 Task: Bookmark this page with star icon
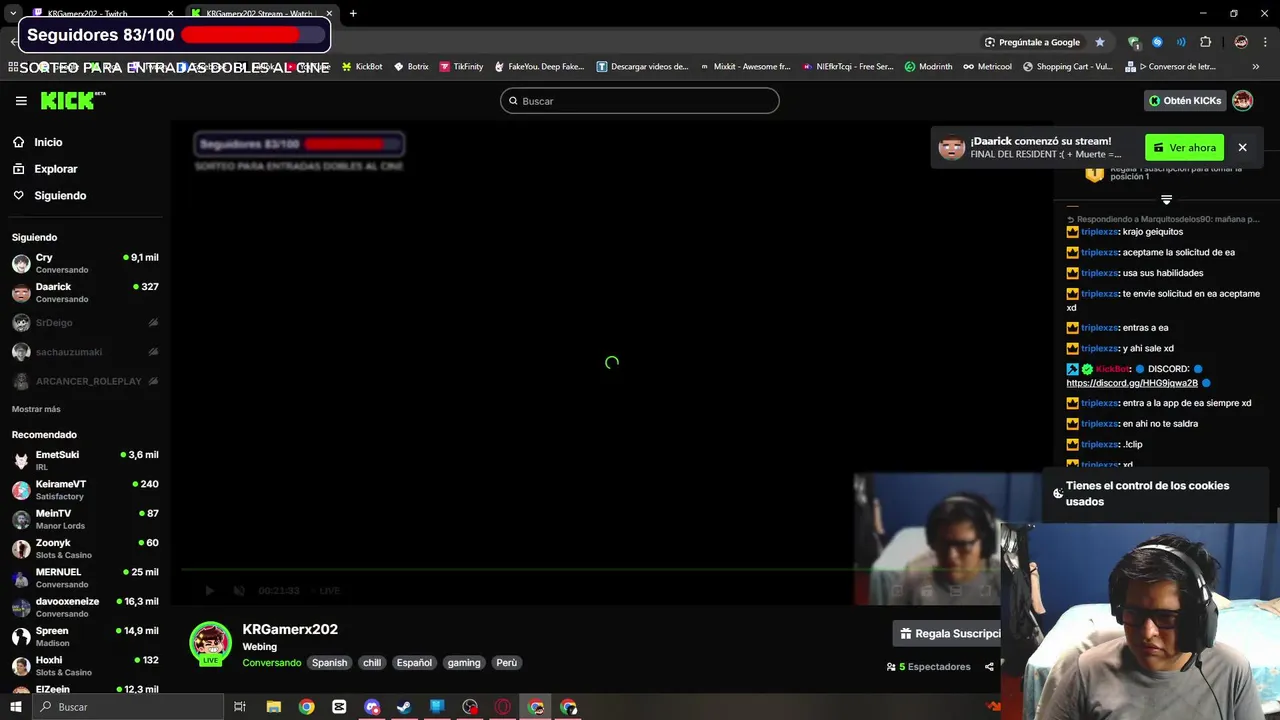pyautogui.click(x=1100, y=42)
